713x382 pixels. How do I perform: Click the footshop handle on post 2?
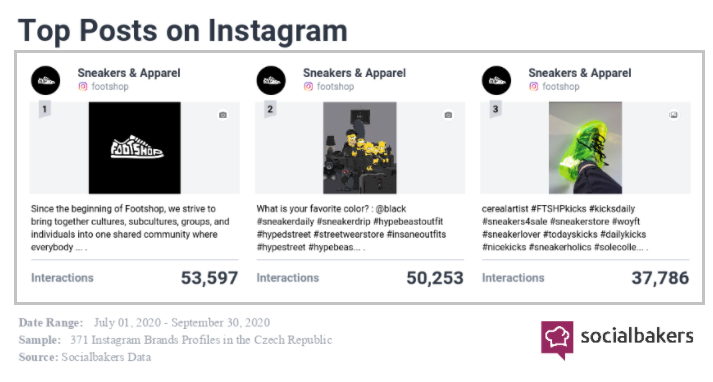pyautogui.click(x=335, y=86)
